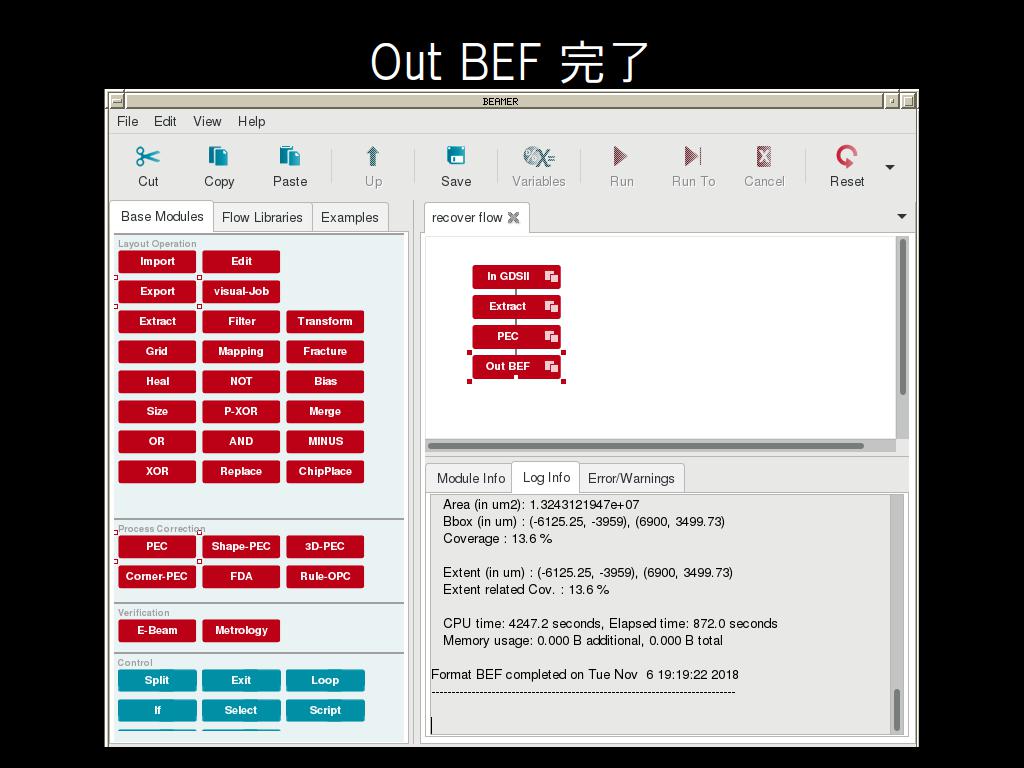Click the Format BEF completed log line
The image size is (1024, 768).
pos(585,675)
